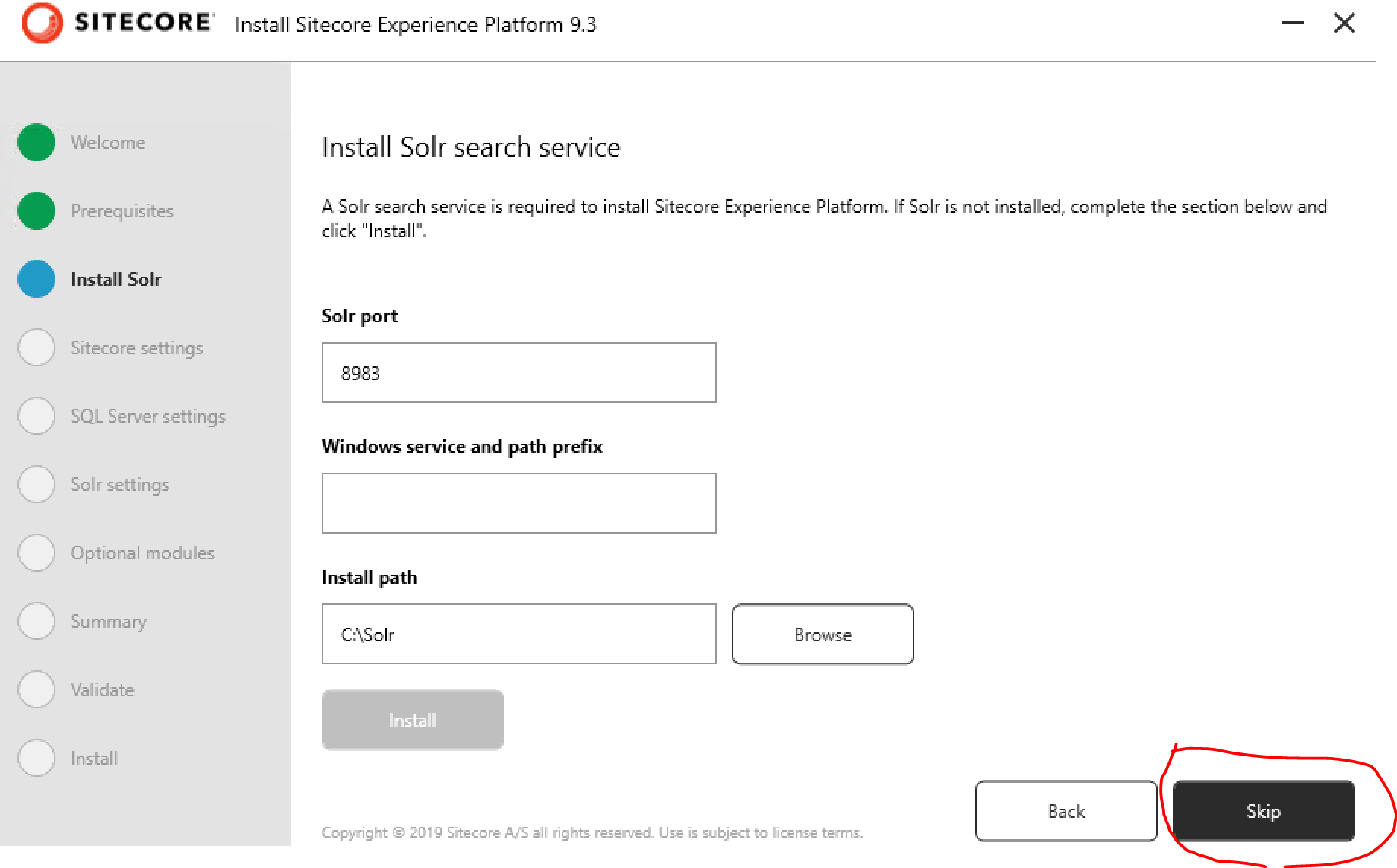The height and width of the screenshot is (868, 1397).
Task: Click the Solr settings step circle
Action: point(36,484)
